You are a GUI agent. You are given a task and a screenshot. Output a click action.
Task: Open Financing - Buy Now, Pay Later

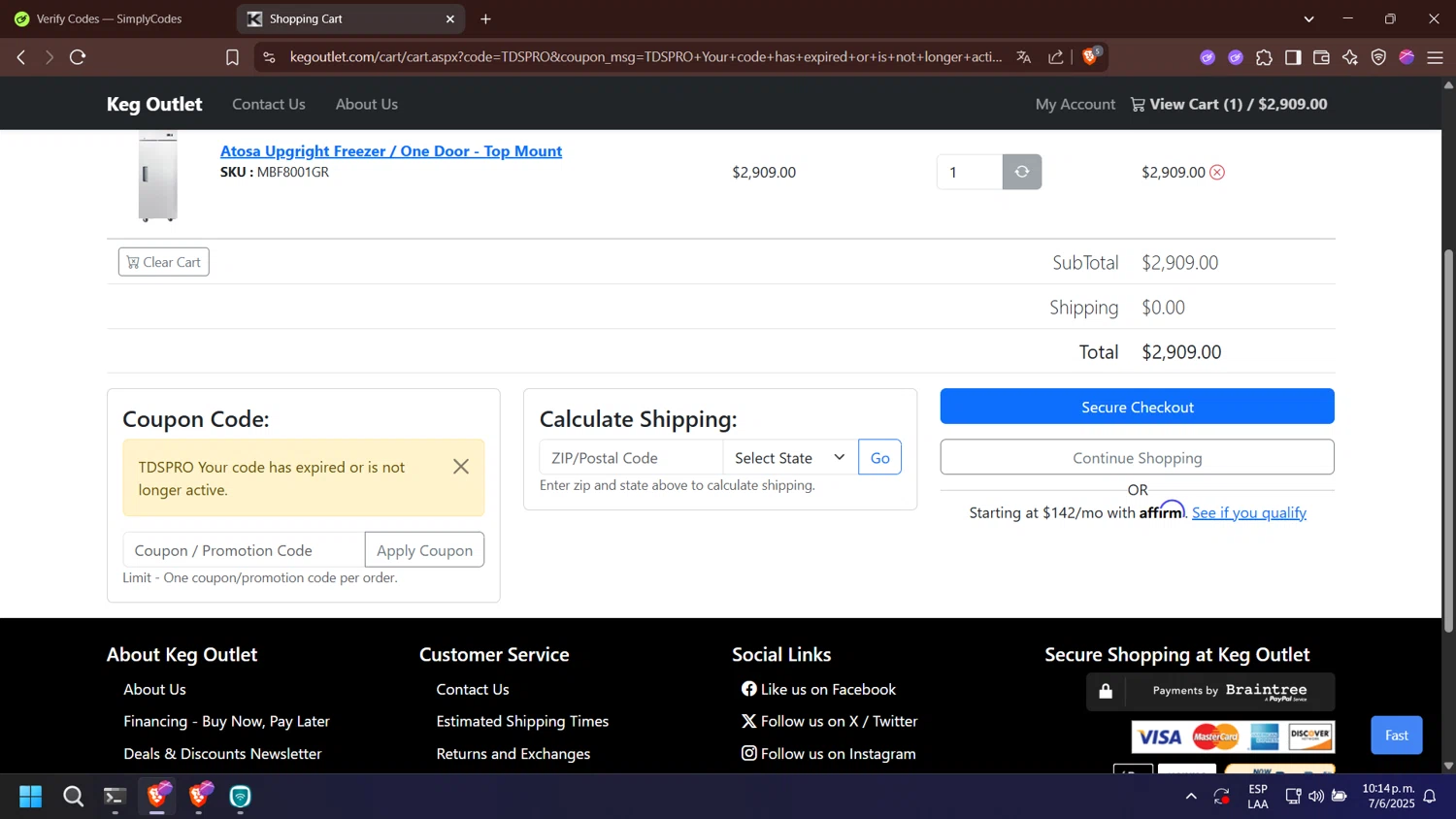[x=226, y=721]
